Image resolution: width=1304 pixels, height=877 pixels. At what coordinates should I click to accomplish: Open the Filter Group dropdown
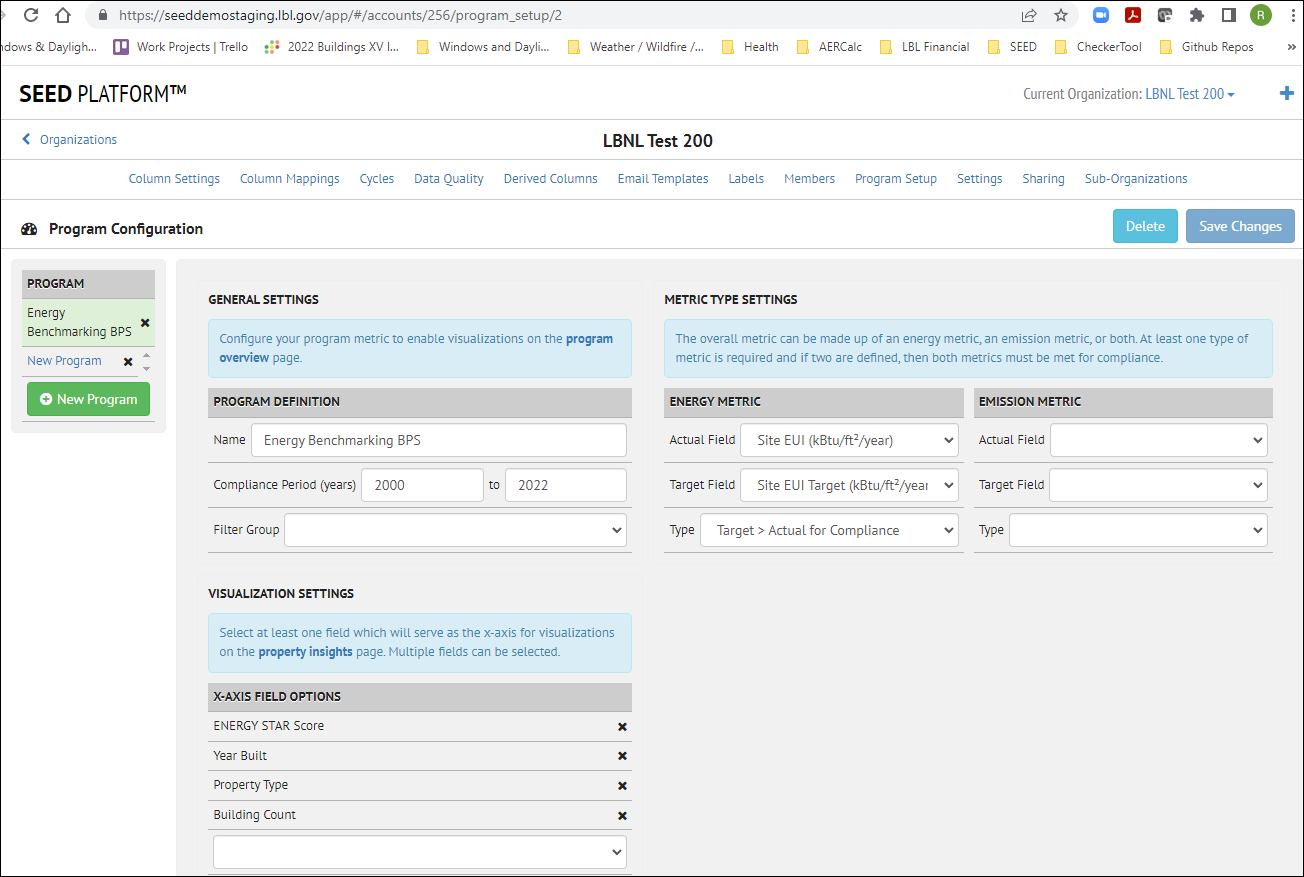[x=455, y=529]
